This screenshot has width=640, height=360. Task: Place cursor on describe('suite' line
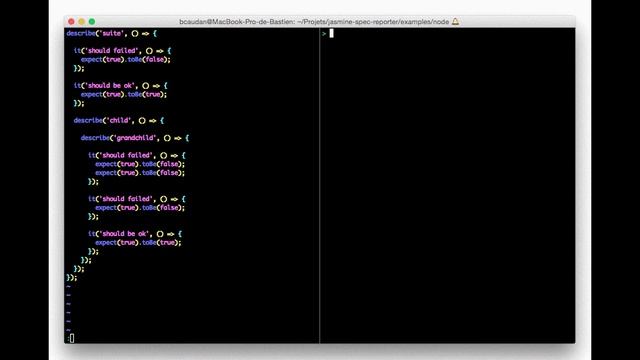(x=111, y=33)
